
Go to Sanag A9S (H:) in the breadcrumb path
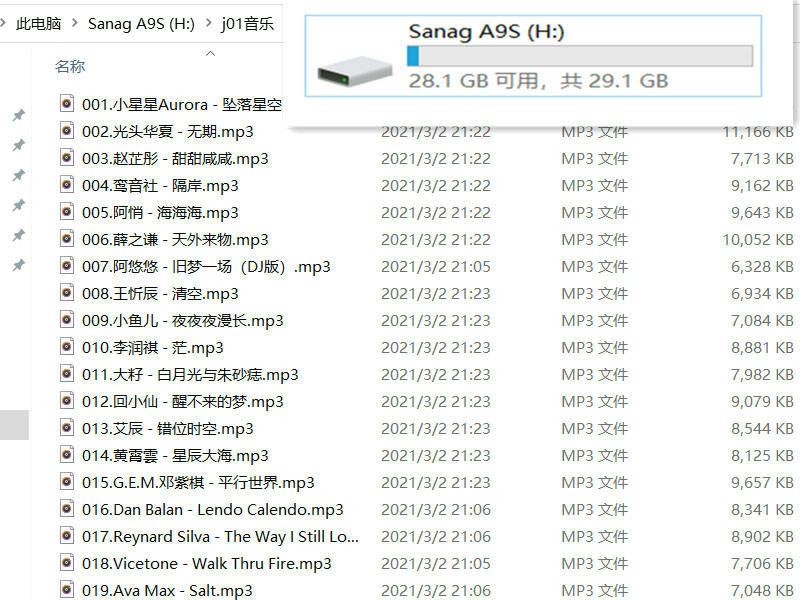141,23
